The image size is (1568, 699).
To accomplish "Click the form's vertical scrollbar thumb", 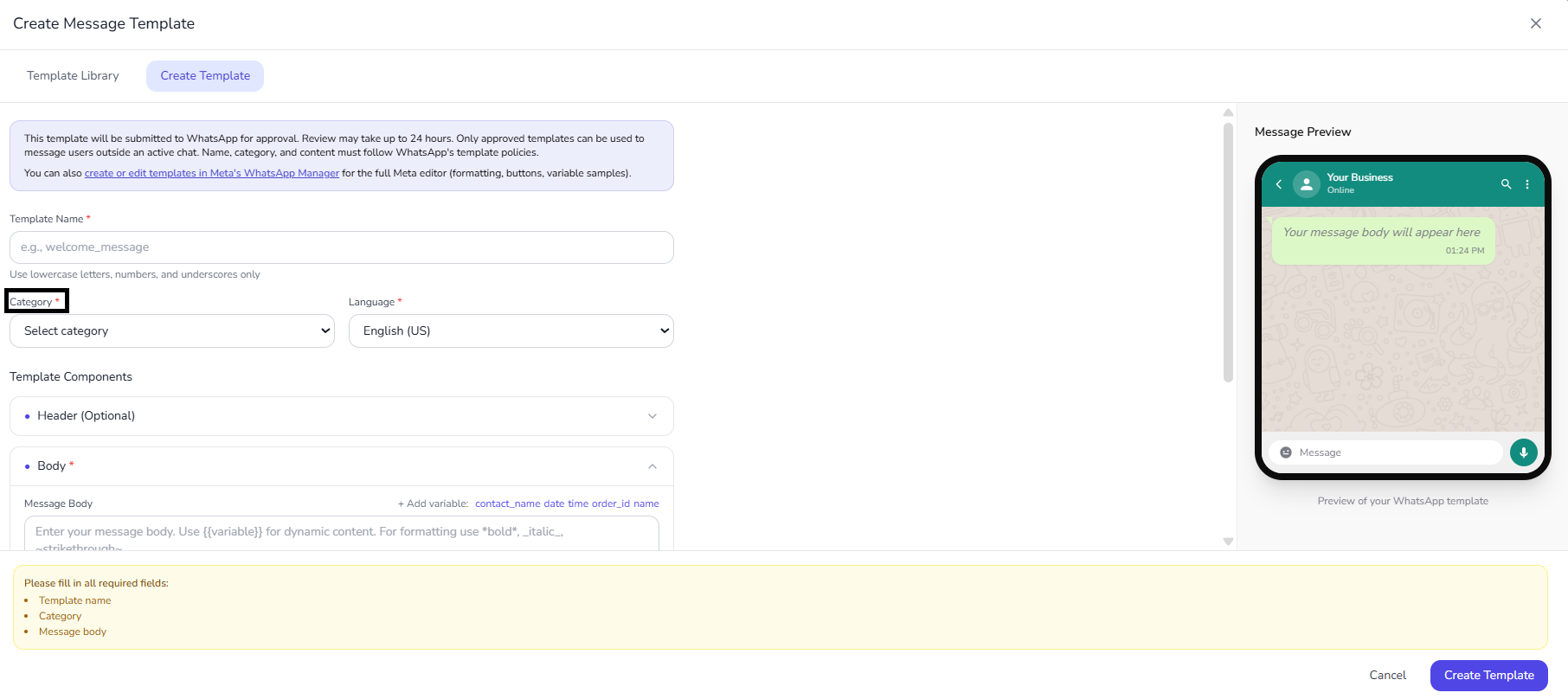I will tap(1228, 252).
